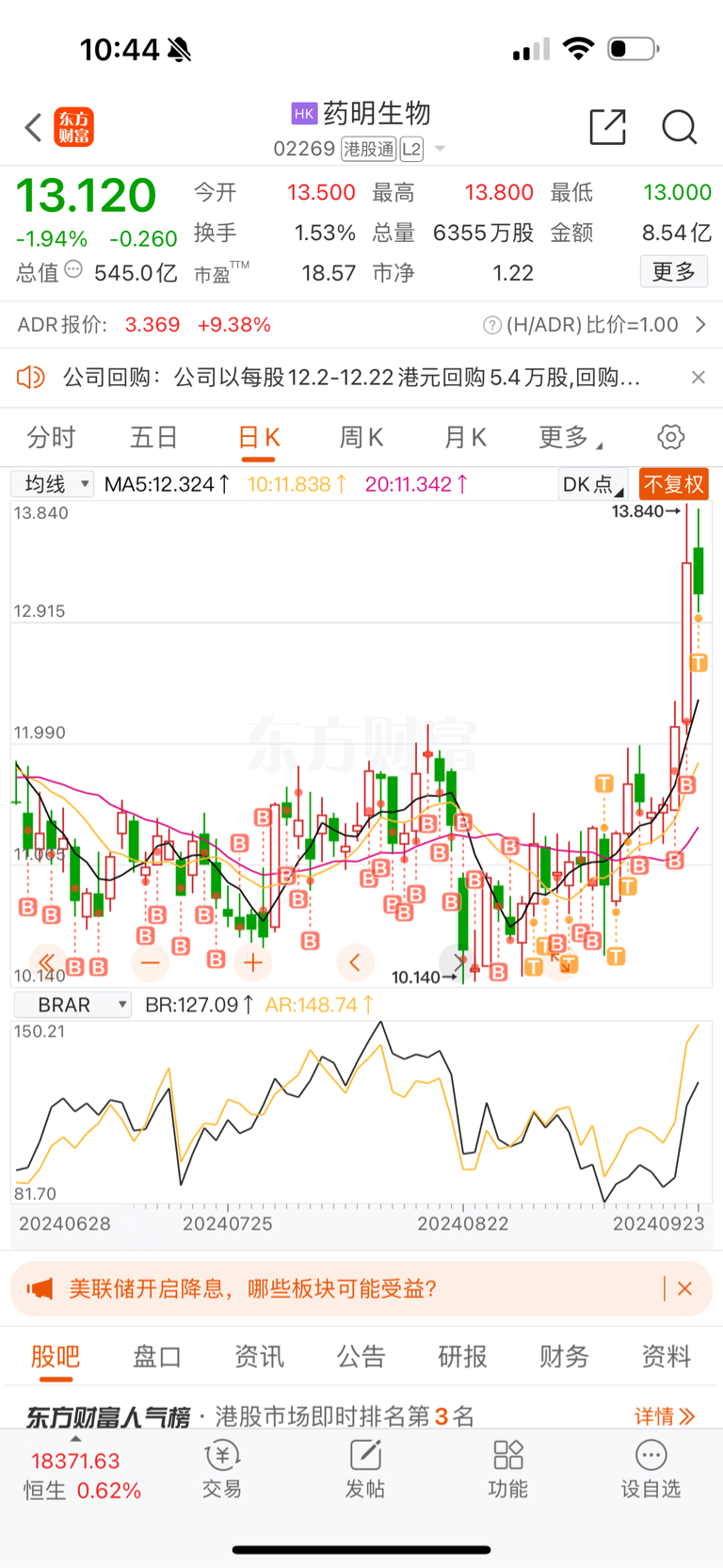Expand the 更多 chart period menu

pos(570,437)
